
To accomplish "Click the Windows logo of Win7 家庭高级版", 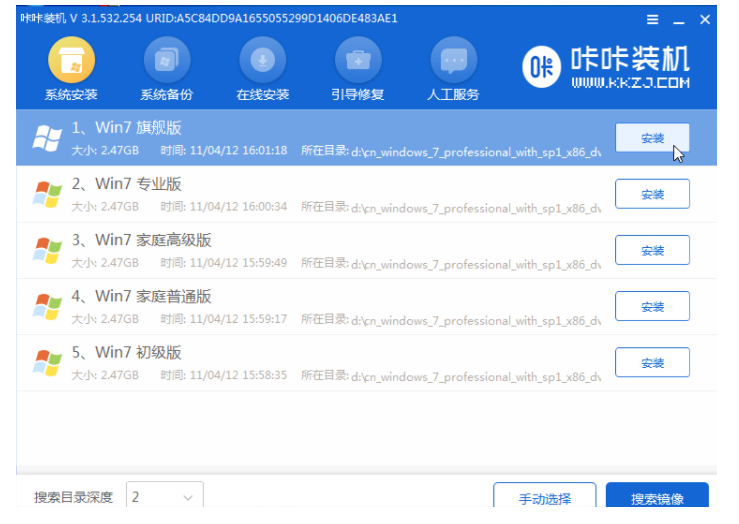I will [x=47, y=251].
